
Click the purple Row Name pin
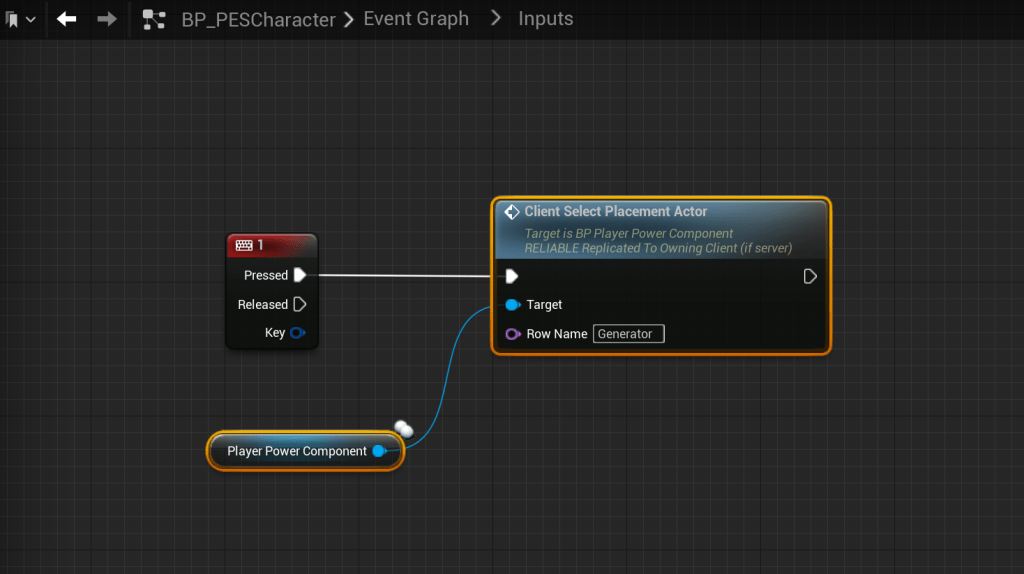click(512, 334)
